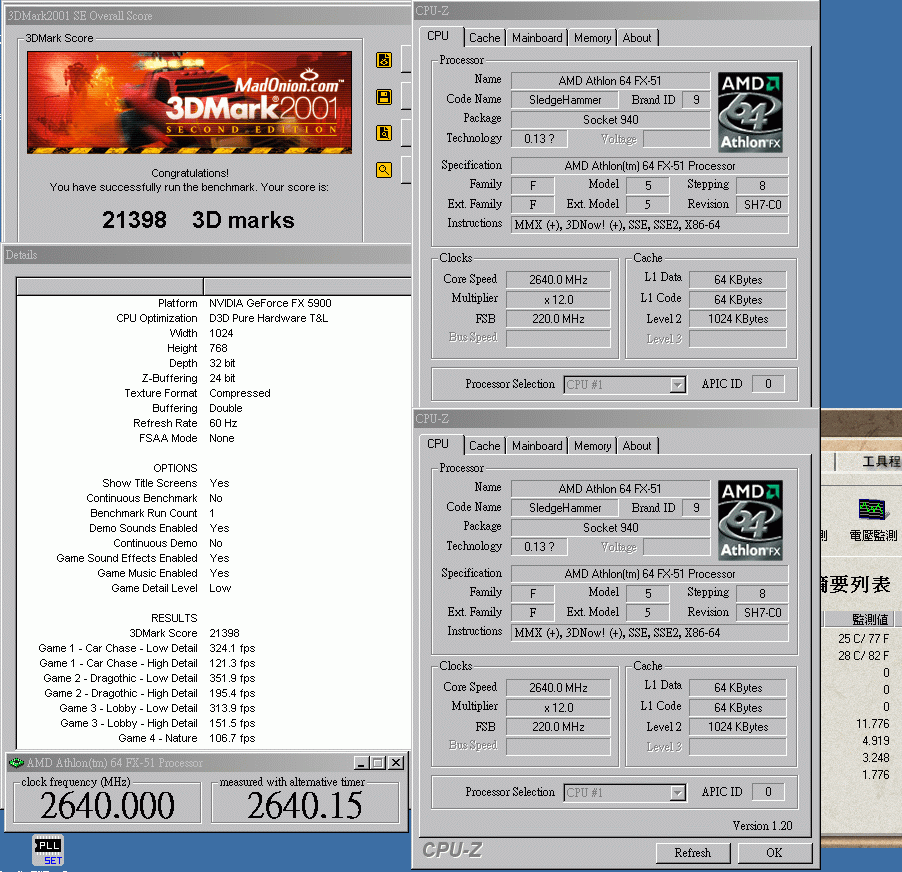Click the Revision SH7-C0 value in lower CPU-Z
The width and height of the screenshot is (902, 872).
click(x=762, y=613)
